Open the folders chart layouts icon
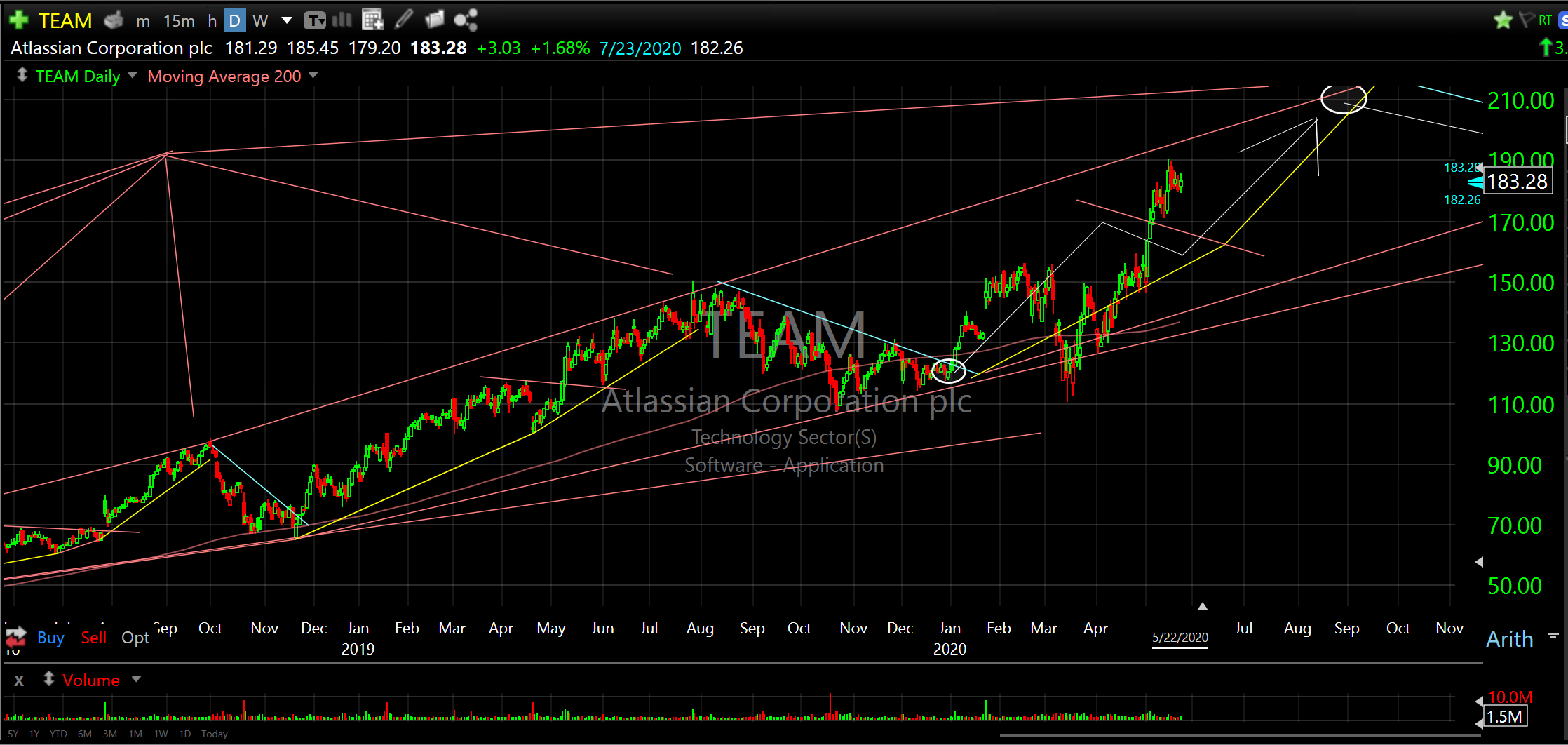This screenshot has height=745, width=1568. [435, 20]
